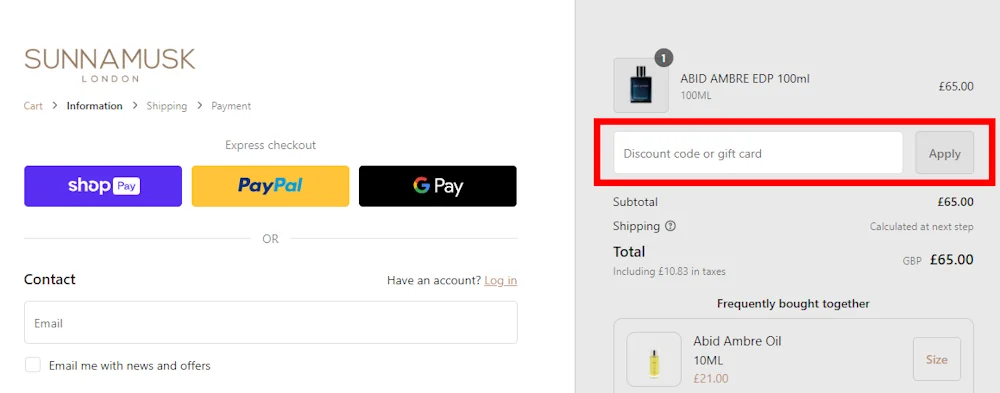Click the Abid Ambre Oil product name
Screen dimensions: 1000x393
pyautogui.click(x=737, y=341)
